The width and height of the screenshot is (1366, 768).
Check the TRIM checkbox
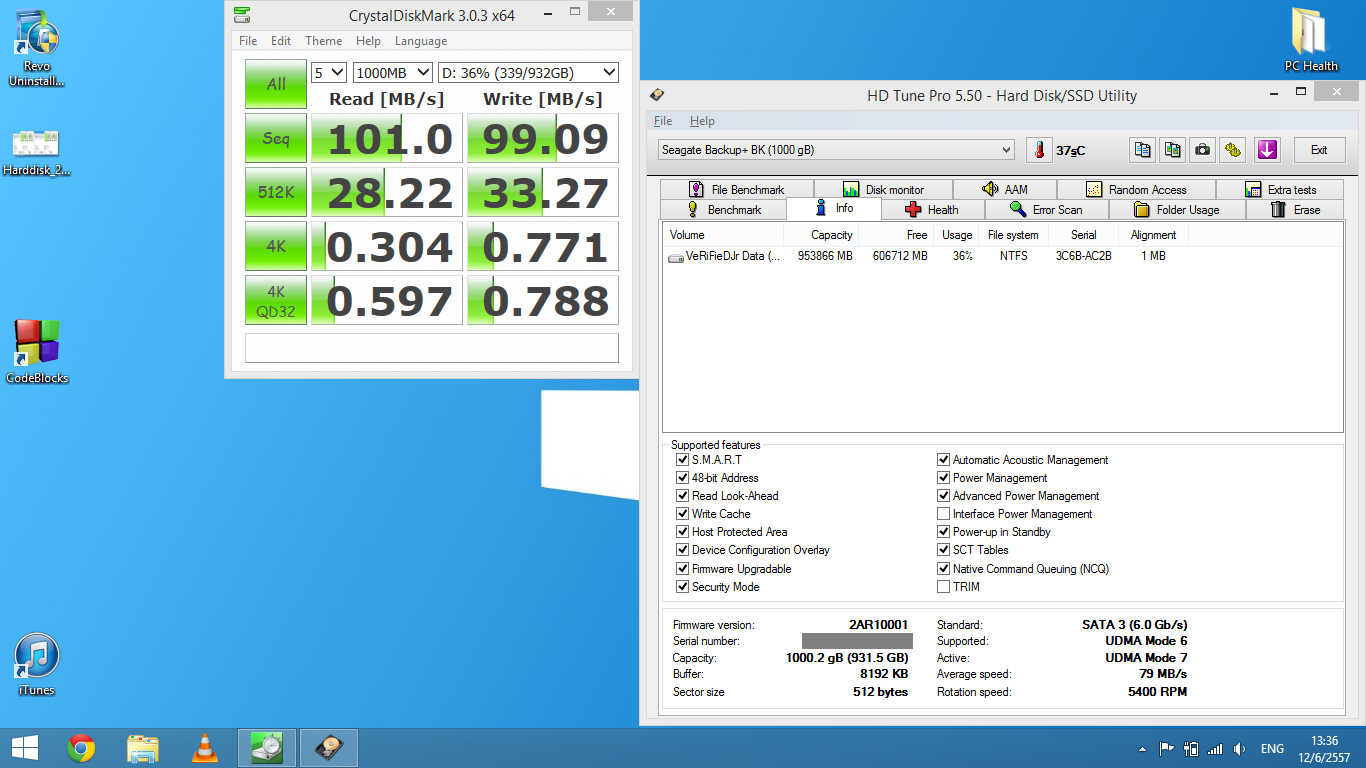[943, 587]
